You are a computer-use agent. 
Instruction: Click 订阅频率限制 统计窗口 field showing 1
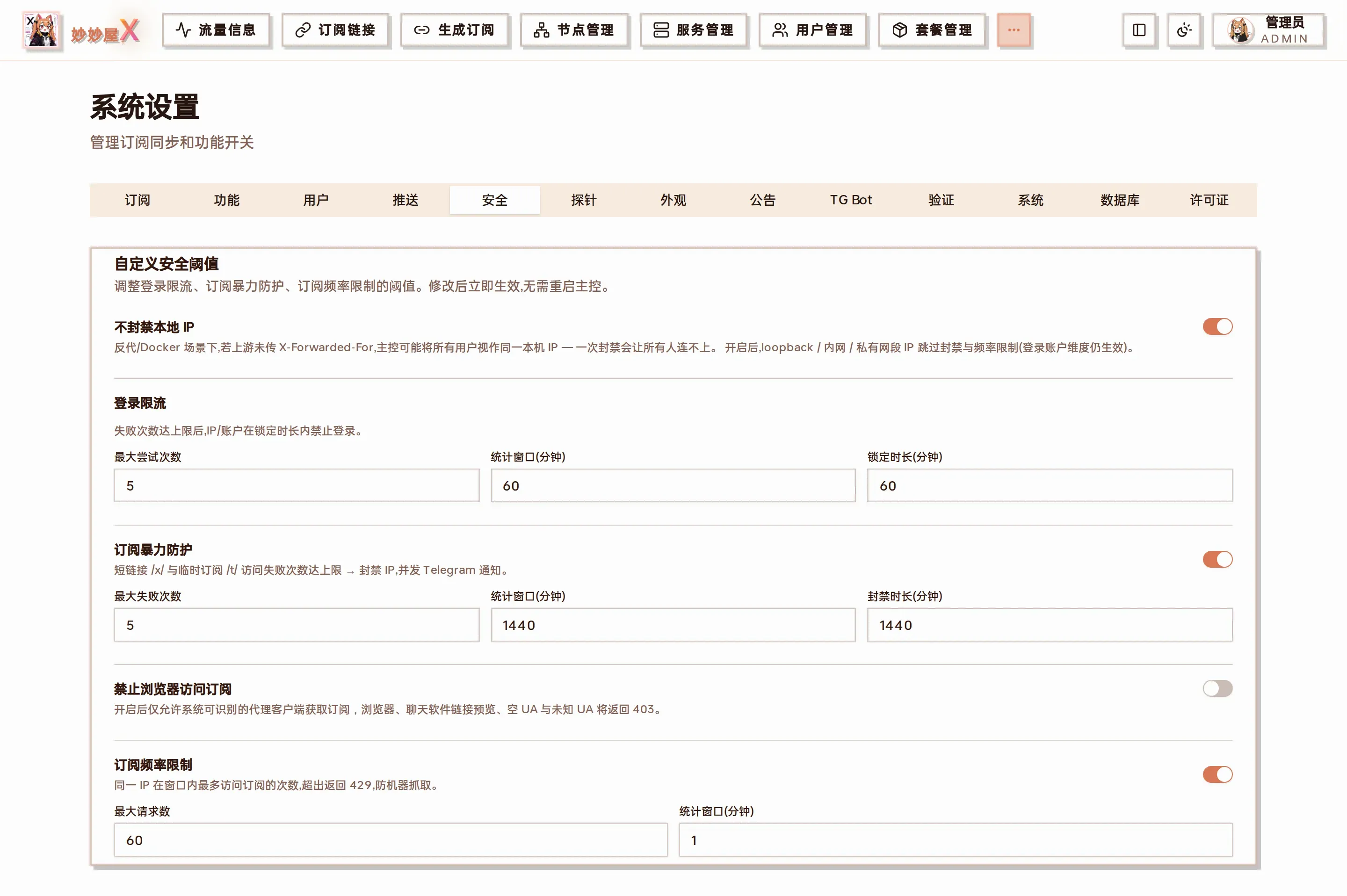956,840
